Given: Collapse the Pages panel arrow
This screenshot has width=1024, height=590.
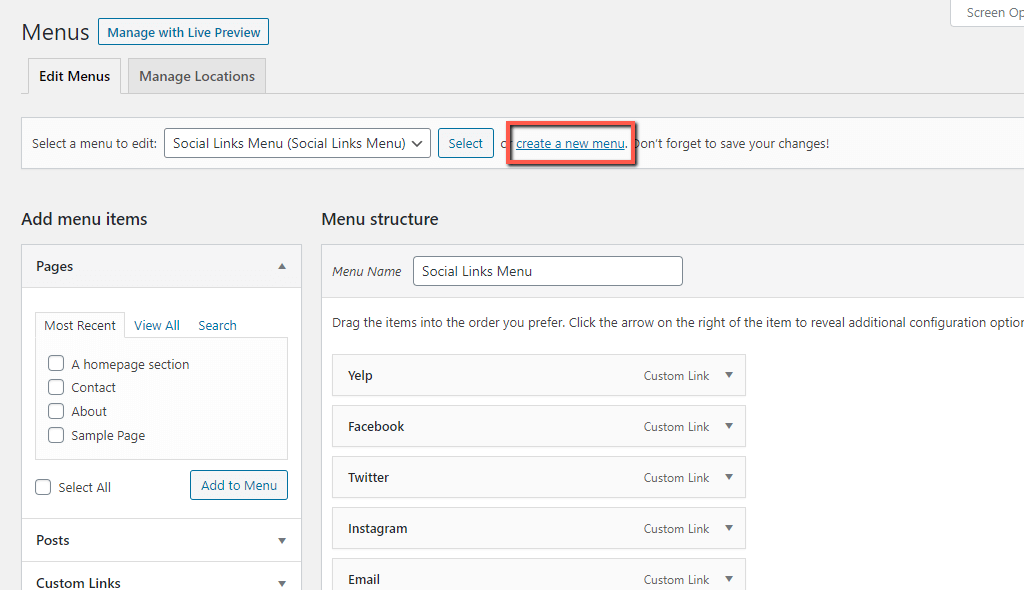Looking at the screenshot, I should pos(282,267).
